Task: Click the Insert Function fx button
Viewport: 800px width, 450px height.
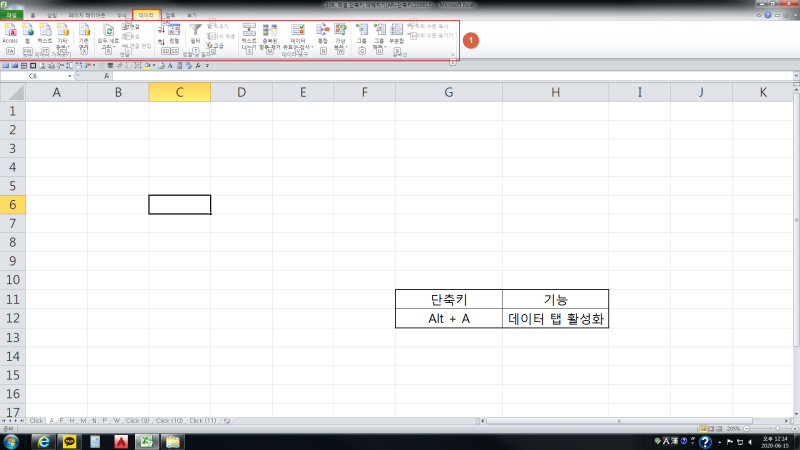Action: coord(107,76)
